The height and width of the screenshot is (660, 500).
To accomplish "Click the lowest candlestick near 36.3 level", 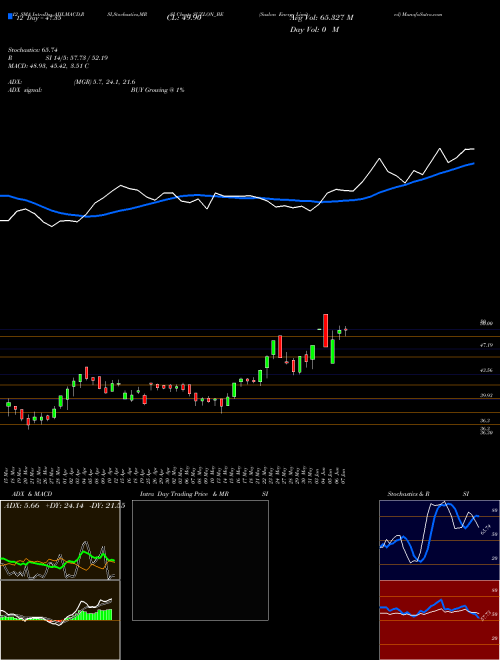I will click(28, 422).
